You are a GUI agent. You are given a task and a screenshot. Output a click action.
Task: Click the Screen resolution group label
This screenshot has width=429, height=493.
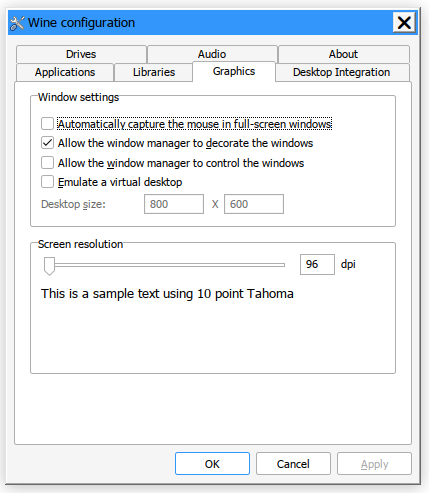coord(80,244)
